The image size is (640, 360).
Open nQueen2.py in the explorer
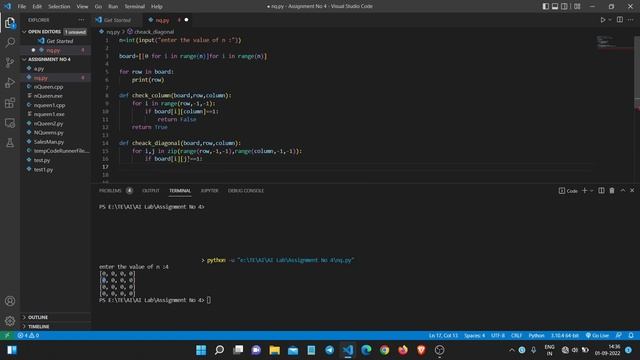48,123
